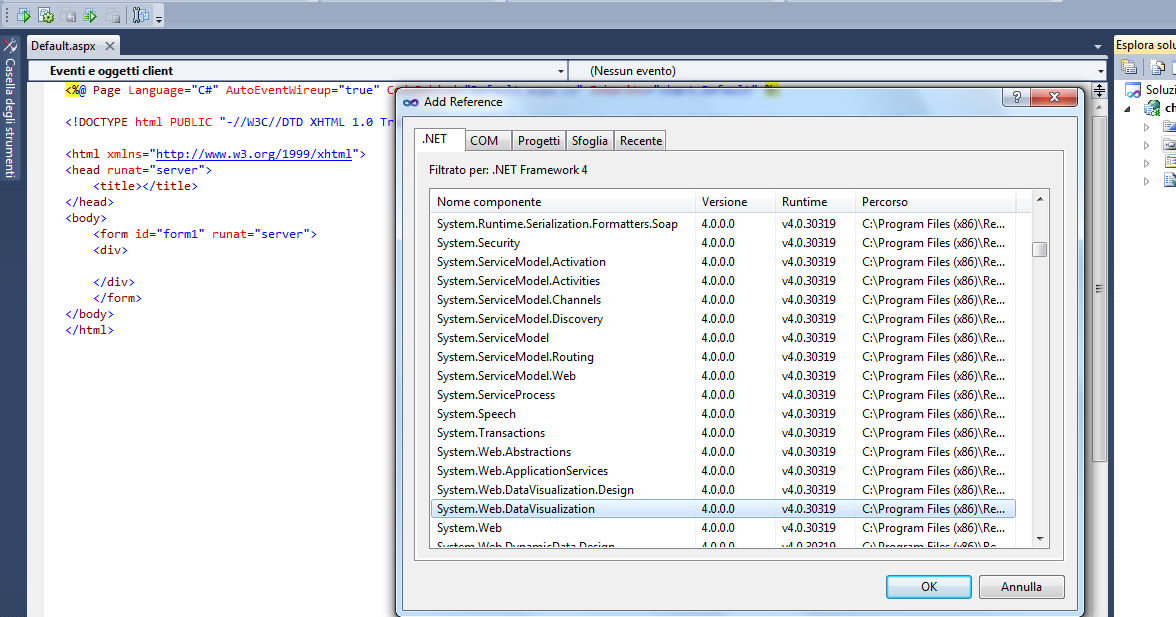The image size is (1176, 617).
Task: Click the Add Reference help question button
Action: pyautogui.click(x=1016, y=97)
